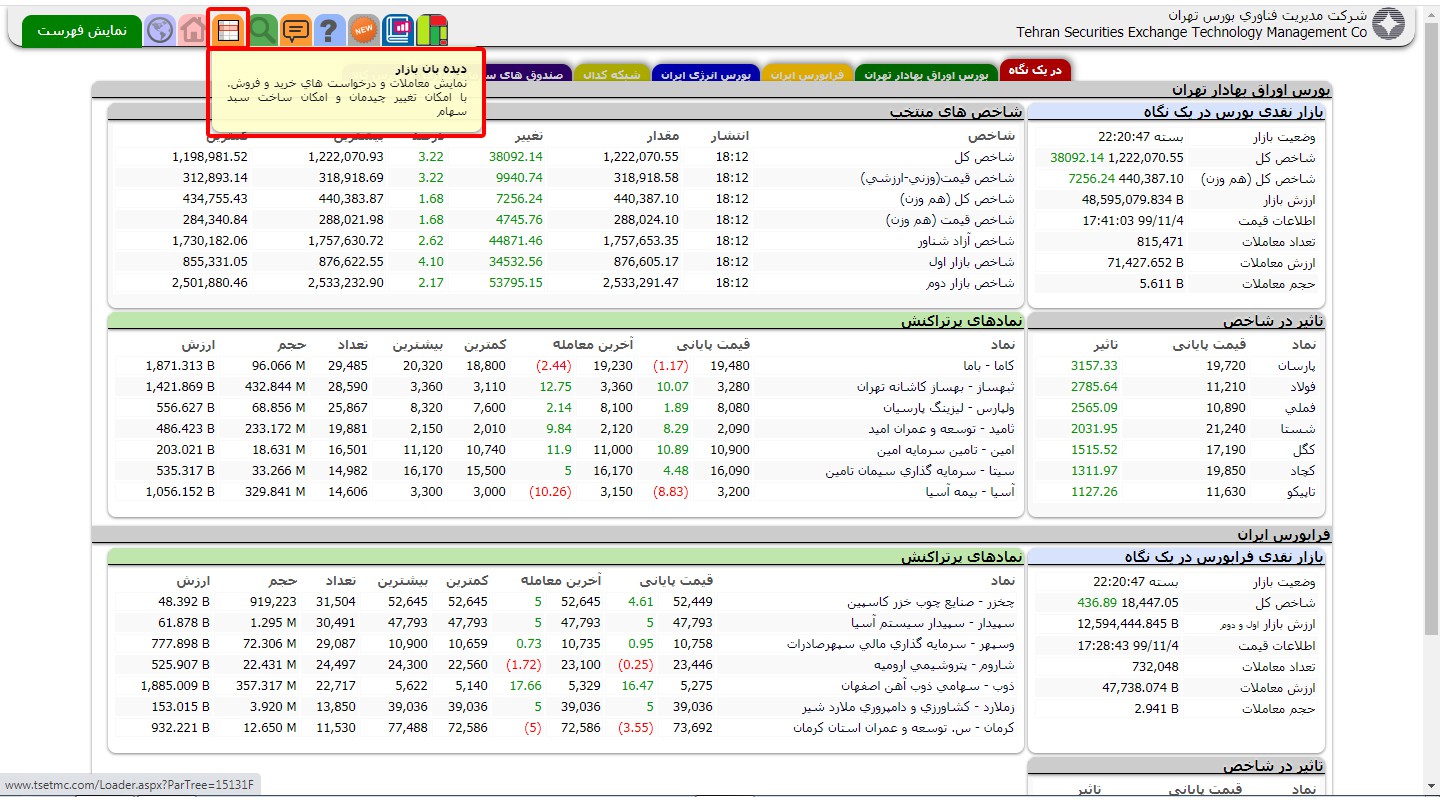
Task: Open زملارد - کشاورزی و دامپروری ملارد شیر
Action: (908, 707)
